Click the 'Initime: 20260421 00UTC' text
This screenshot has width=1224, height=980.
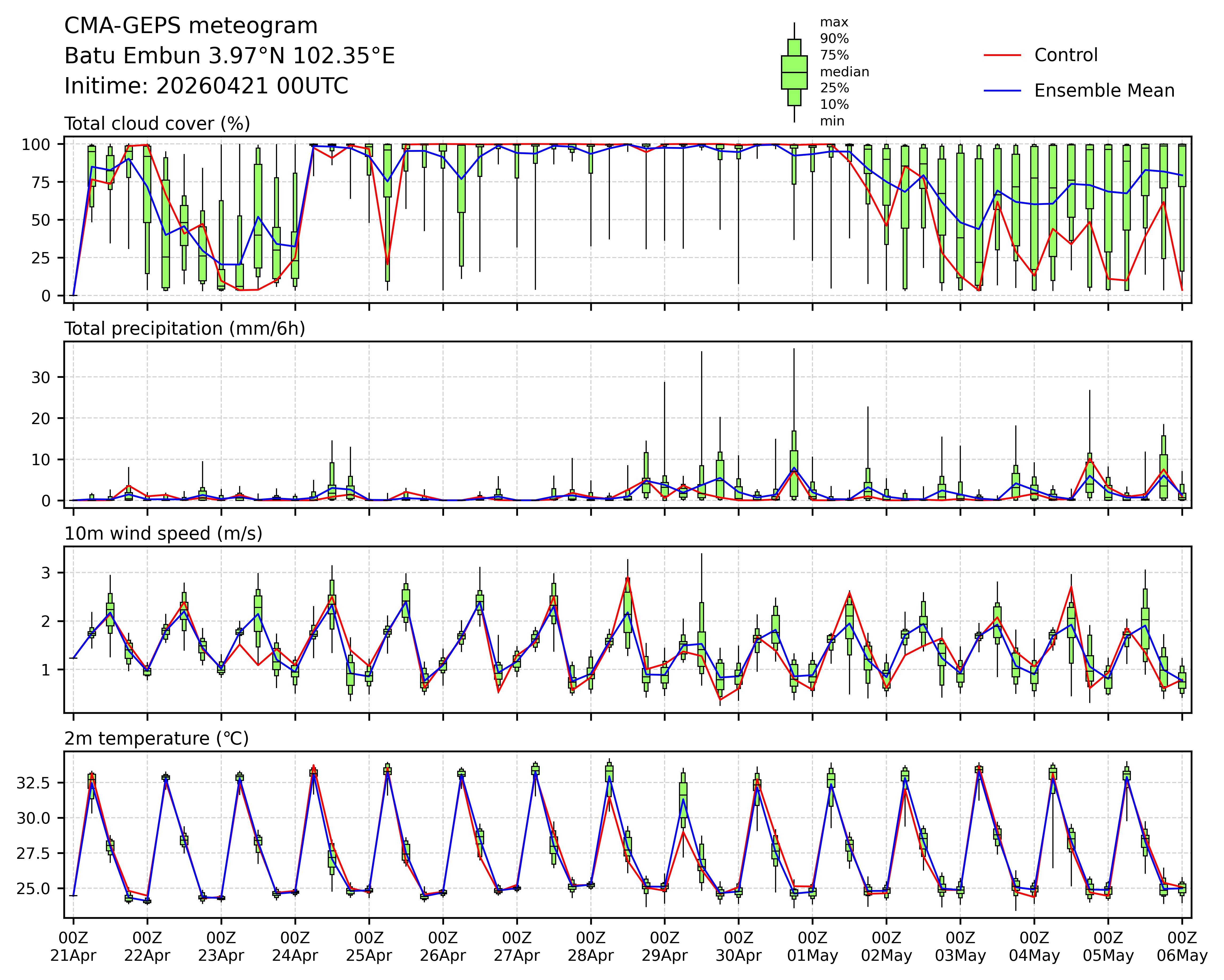pos(206,86)
